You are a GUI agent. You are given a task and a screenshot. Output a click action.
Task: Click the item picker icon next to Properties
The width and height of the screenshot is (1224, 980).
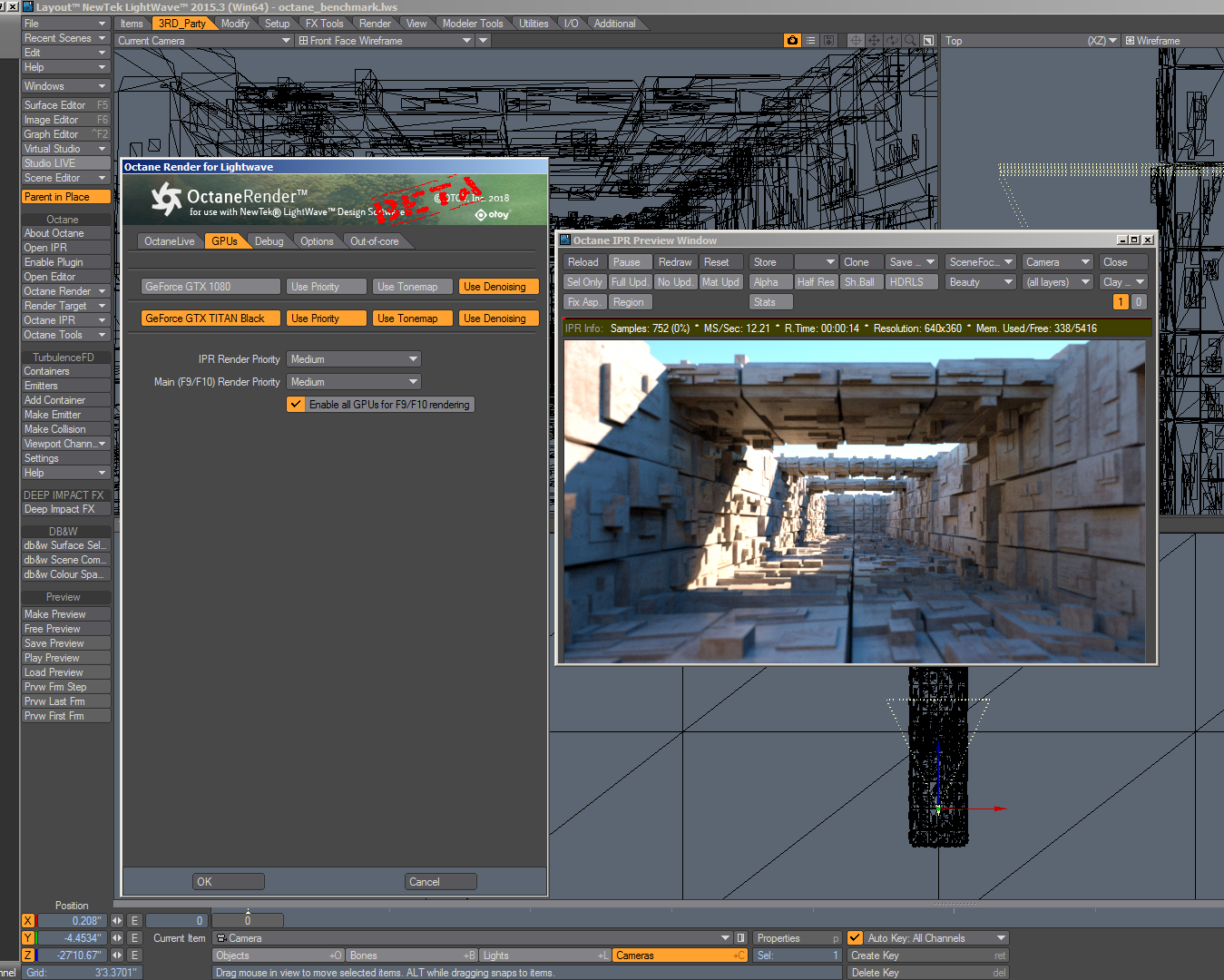tap(741, 937)
